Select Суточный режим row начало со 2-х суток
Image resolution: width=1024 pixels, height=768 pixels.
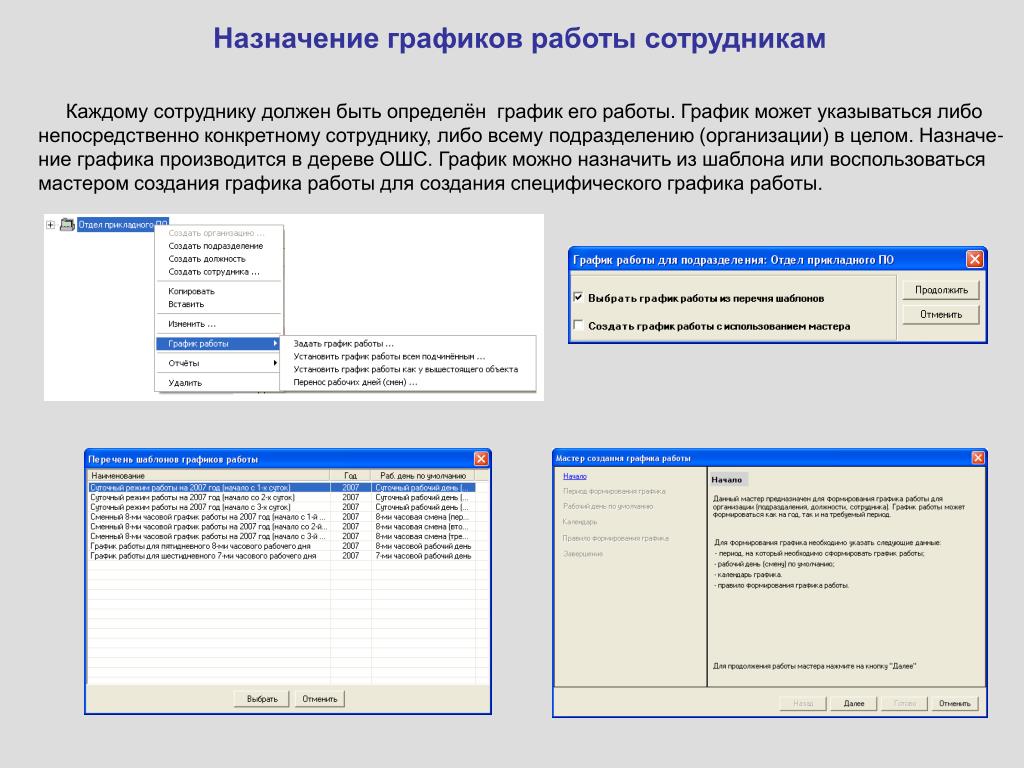(281, 498)
